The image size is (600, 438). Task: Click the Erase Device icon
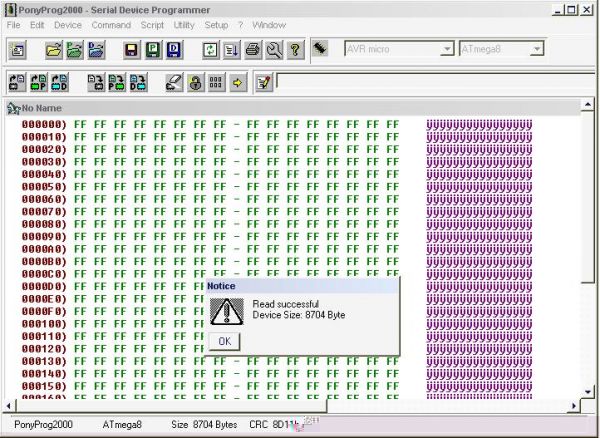pos(173,83)
